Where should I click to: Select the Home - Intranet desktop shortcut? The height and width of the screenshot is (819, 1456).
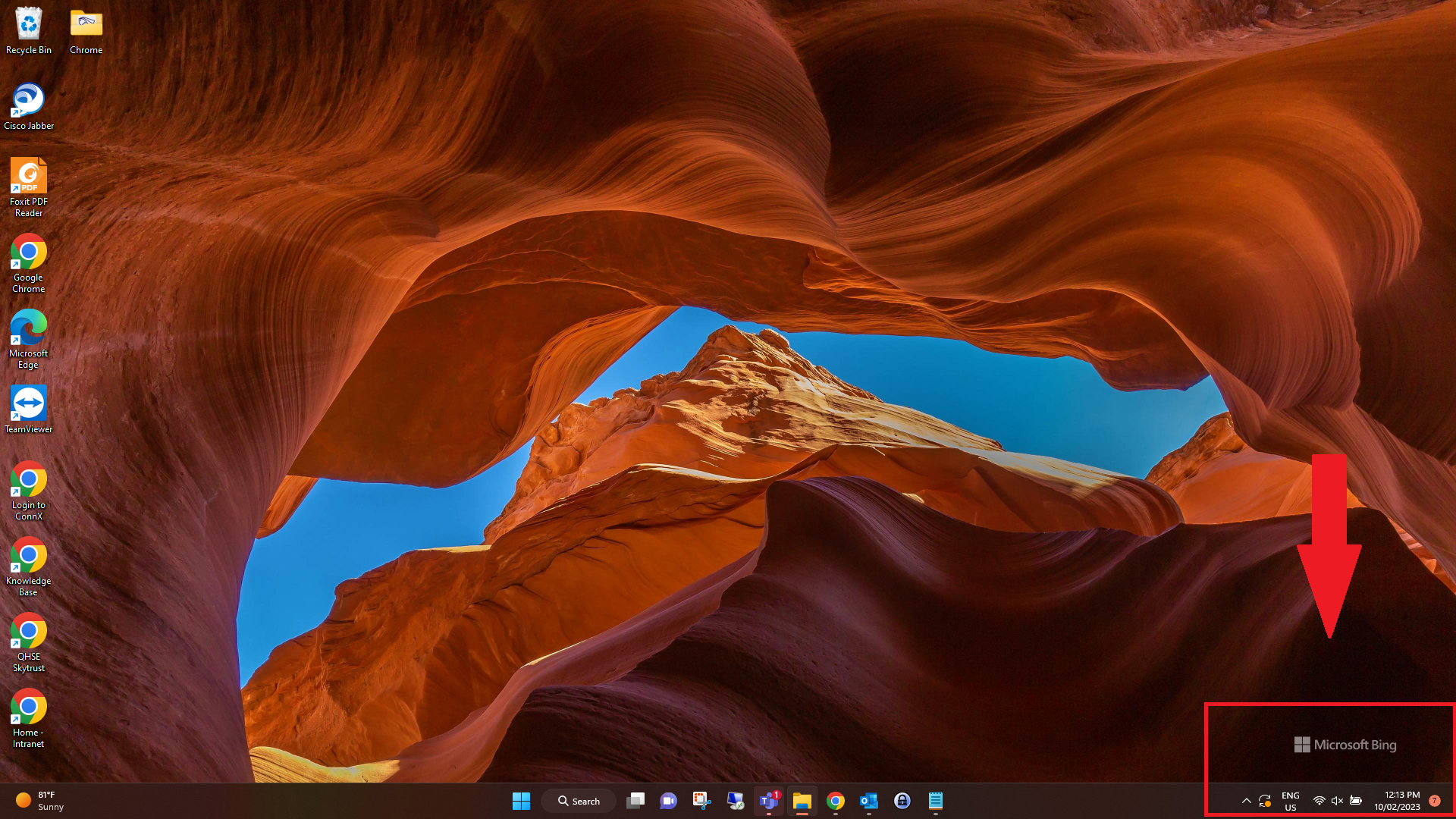29,718
